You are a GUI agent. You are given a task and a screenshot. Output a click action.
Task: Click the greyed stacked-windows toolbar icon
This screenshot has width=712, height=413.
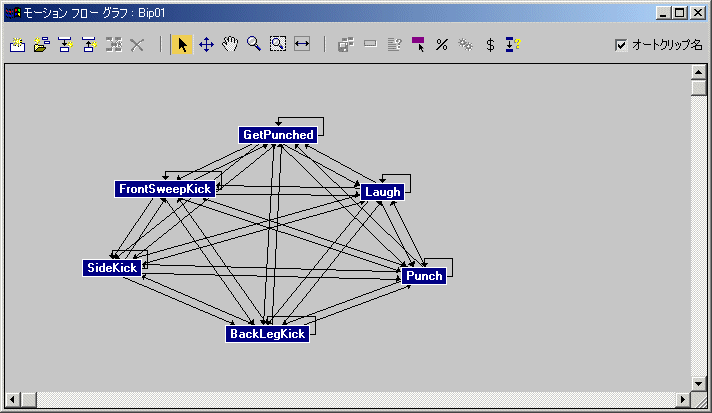pyautogui.click(x=346, y=44)
